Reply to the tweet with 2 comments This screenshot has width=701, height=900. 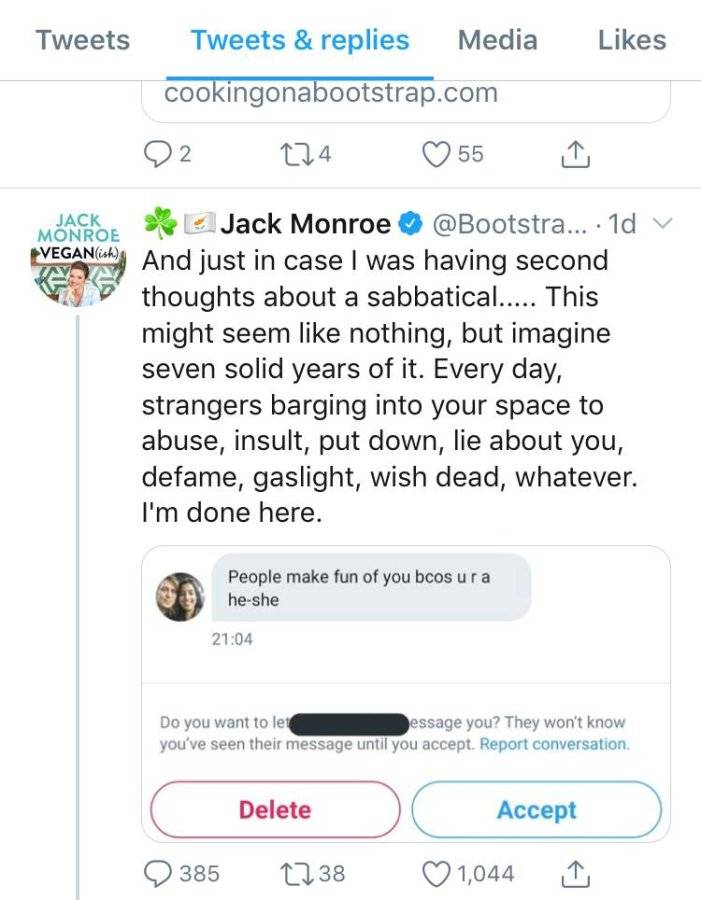click(x=157, y=154)
